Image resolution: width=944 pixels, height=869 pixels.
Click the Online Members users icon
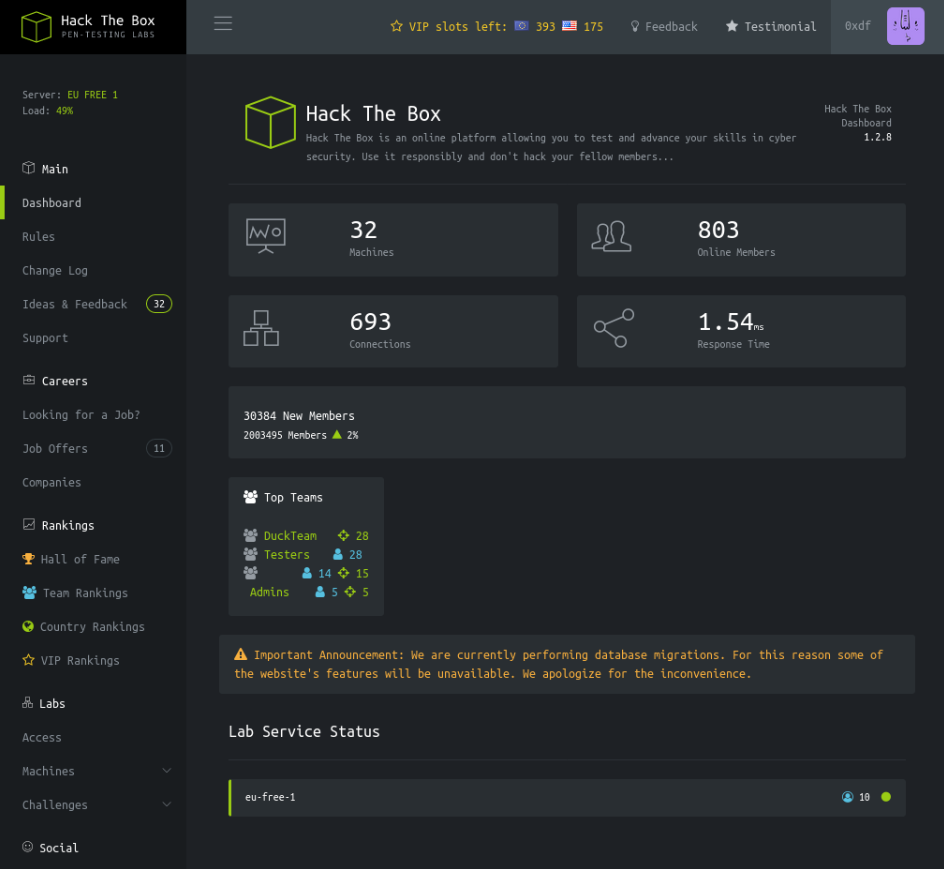[x=611, y=236]
